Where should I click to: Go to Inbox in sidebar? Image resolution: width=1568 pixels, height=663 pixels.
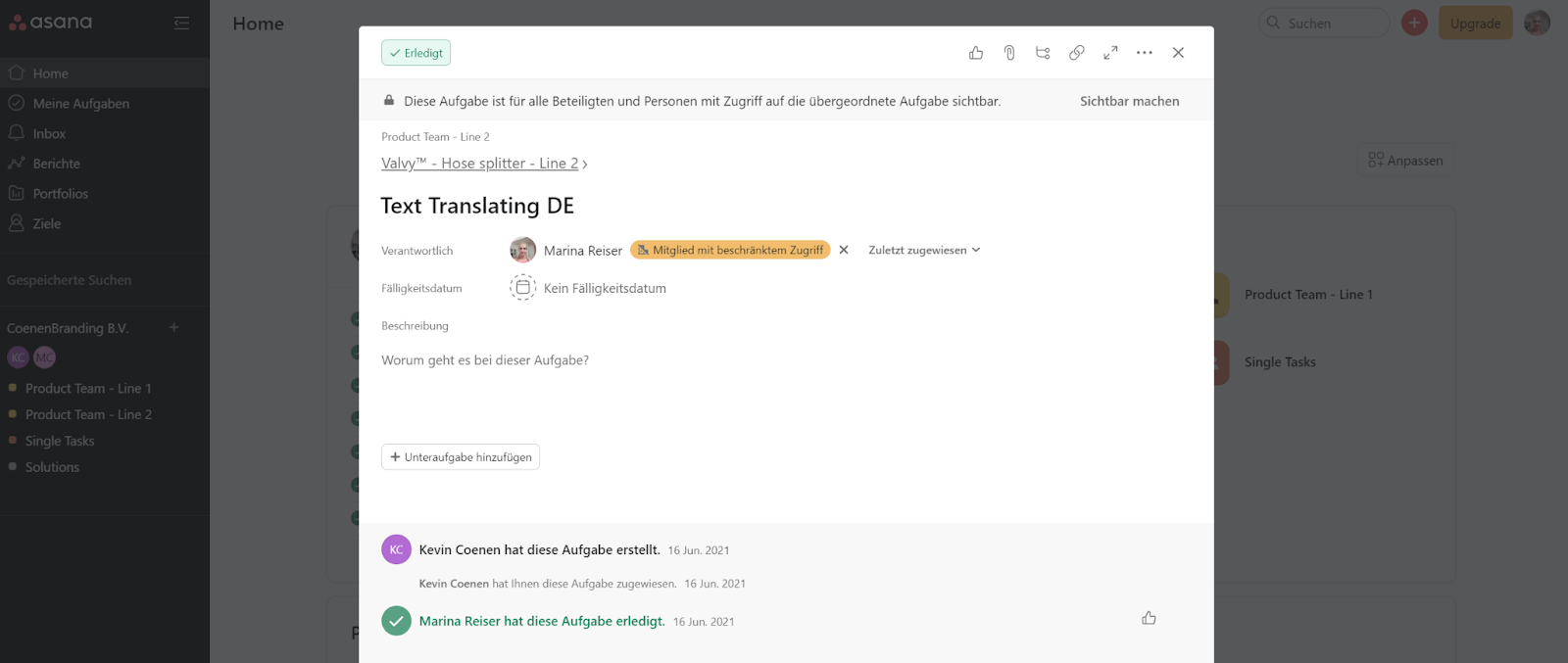(49, 133)
